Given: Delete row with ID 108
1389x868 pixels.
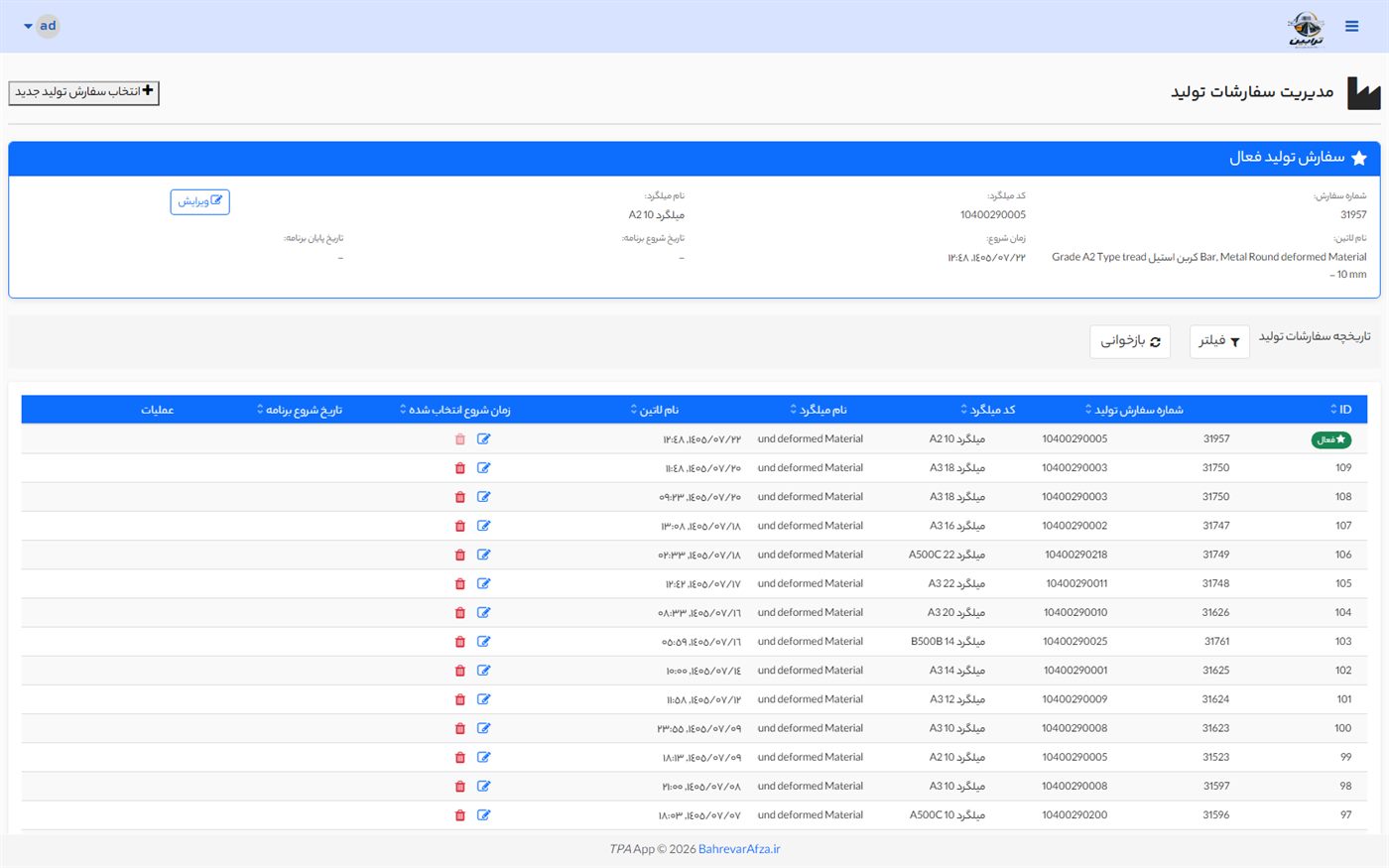Looking at the screenshot, I should tap(460, 497).
